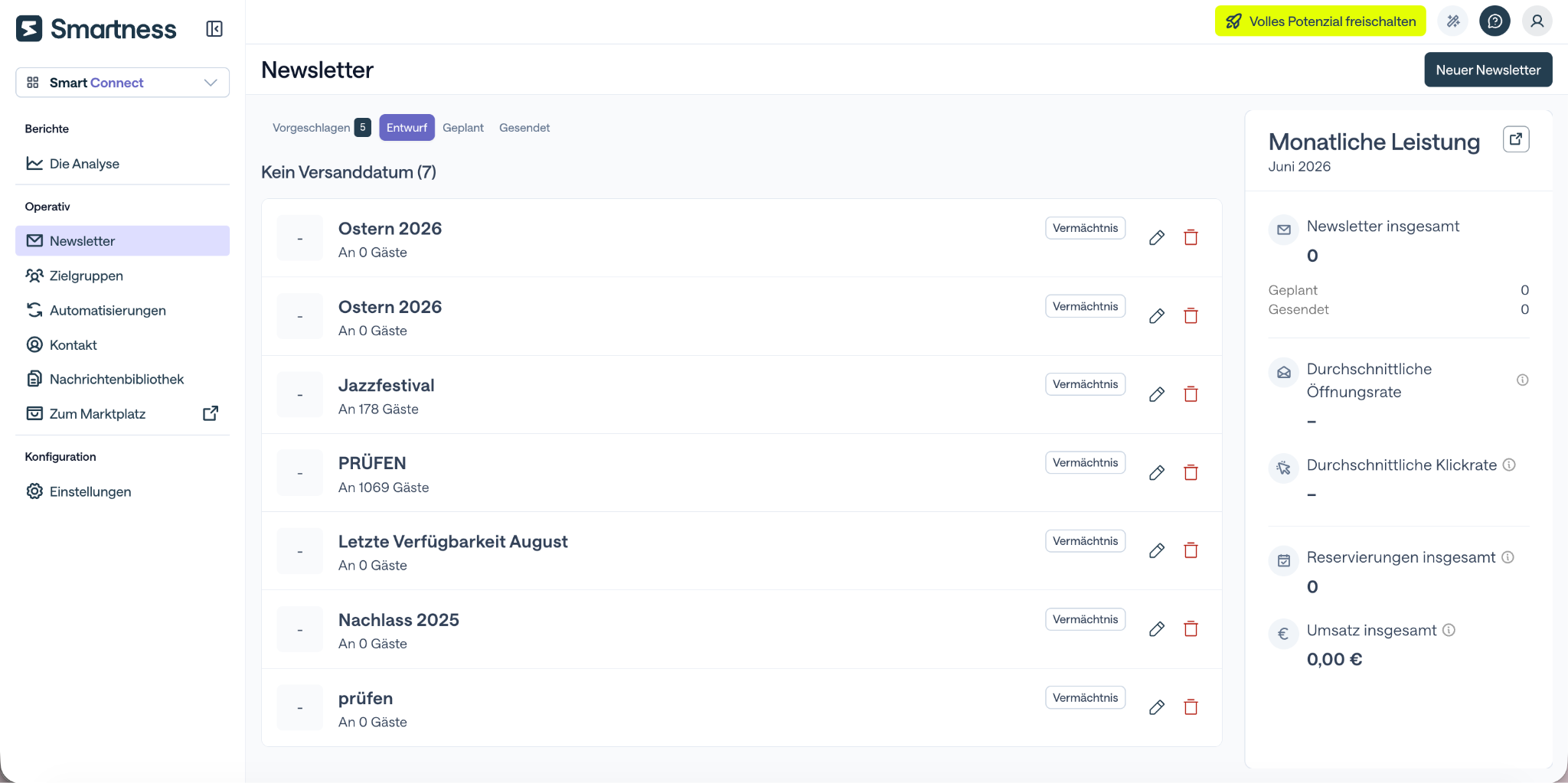
Task: Delete the Nachlass 2025 newsletter
Action: click(1191, 629)
